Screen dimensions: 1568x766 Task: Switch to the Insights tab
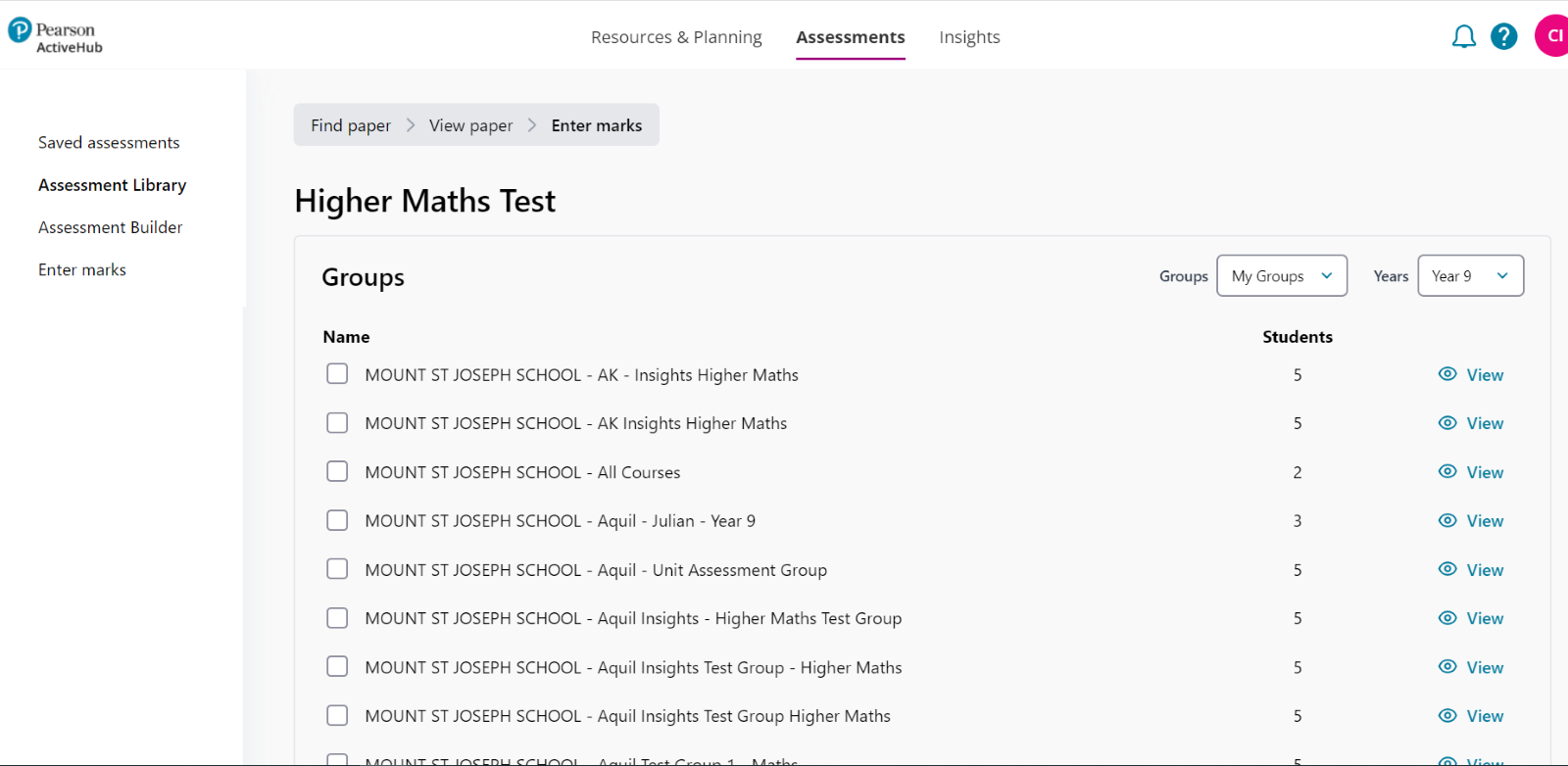pyautogui.click(x=969, y=37)
